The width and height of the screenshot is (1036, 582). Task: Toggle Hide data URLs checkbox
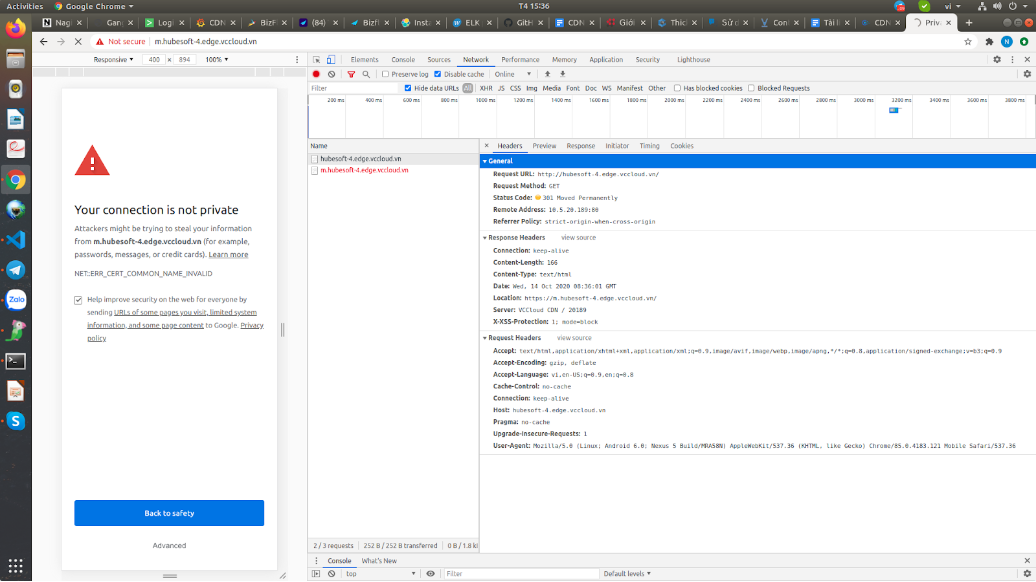tap(408, 88)
